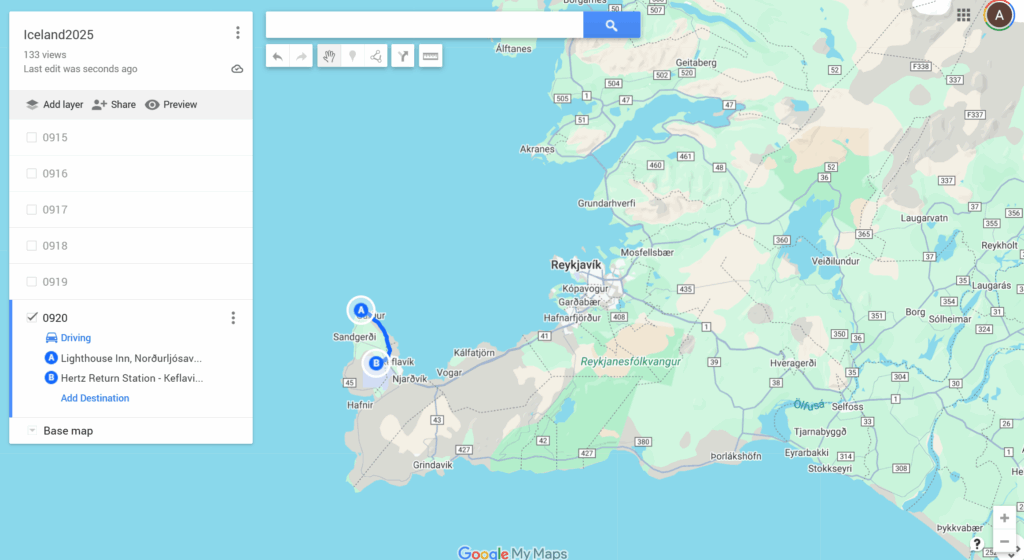Click the Sandgerði label on the map
Screen dimensions: 1024x560
355,337
